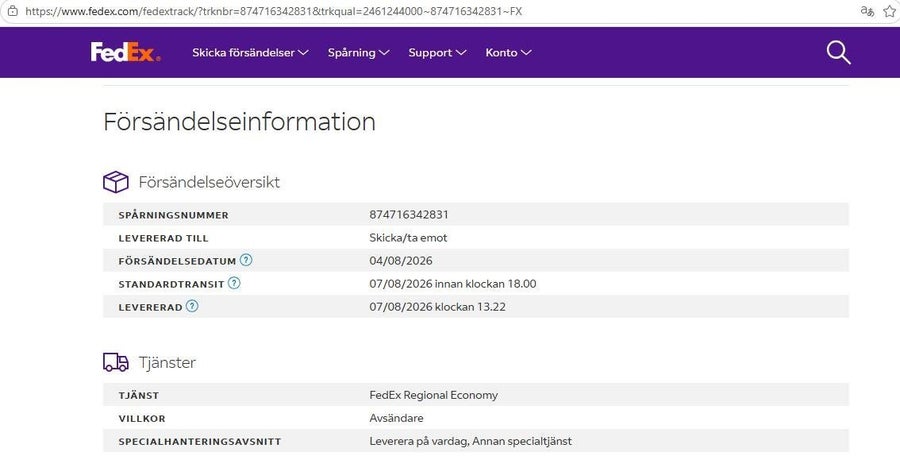The image size is (900, 456).
Task: Open the search magnifier icon
Action: (839, 53)
